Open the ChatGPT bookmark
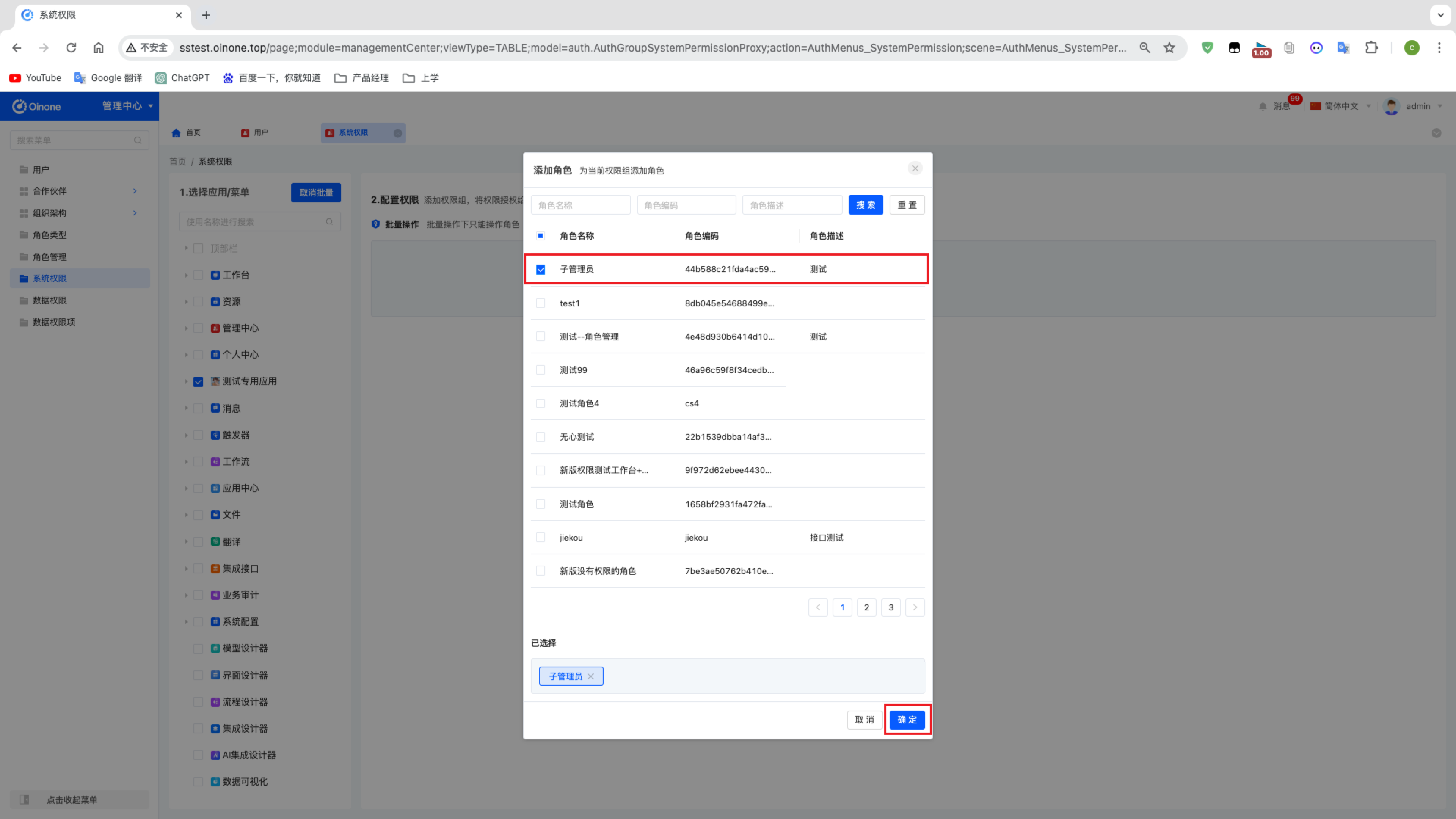 [182, 78]
